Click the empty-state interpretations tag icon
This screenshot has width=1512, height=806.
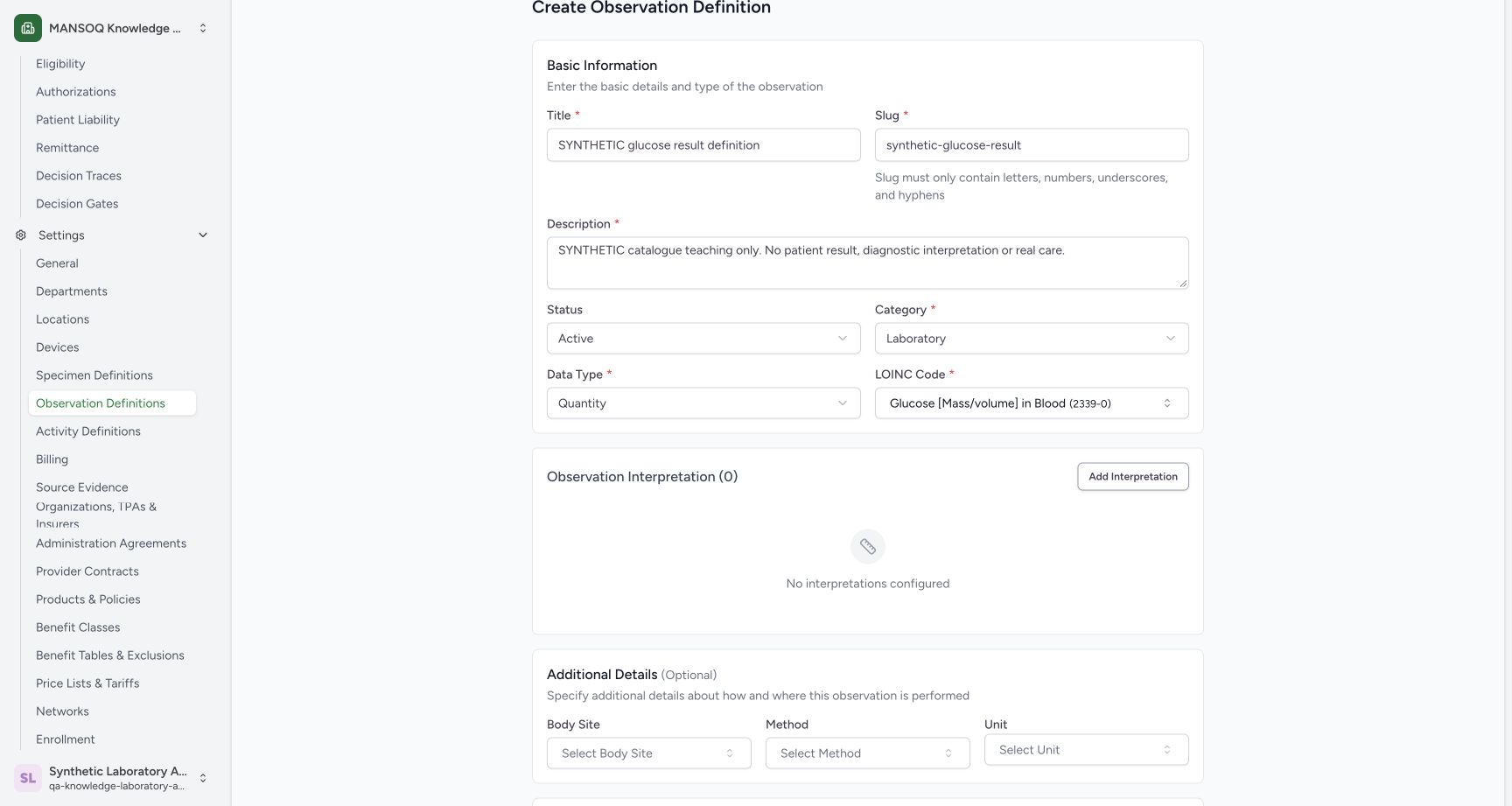[868, 547]
